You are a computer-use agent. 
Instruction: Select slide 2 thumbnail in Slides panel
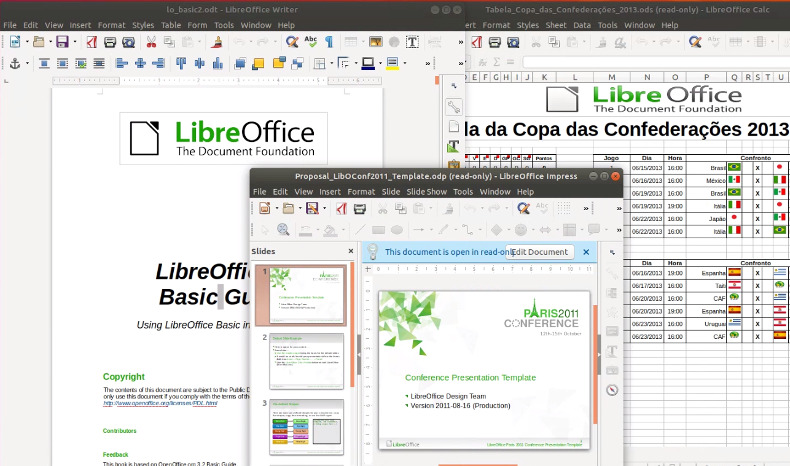coord(306,361)
